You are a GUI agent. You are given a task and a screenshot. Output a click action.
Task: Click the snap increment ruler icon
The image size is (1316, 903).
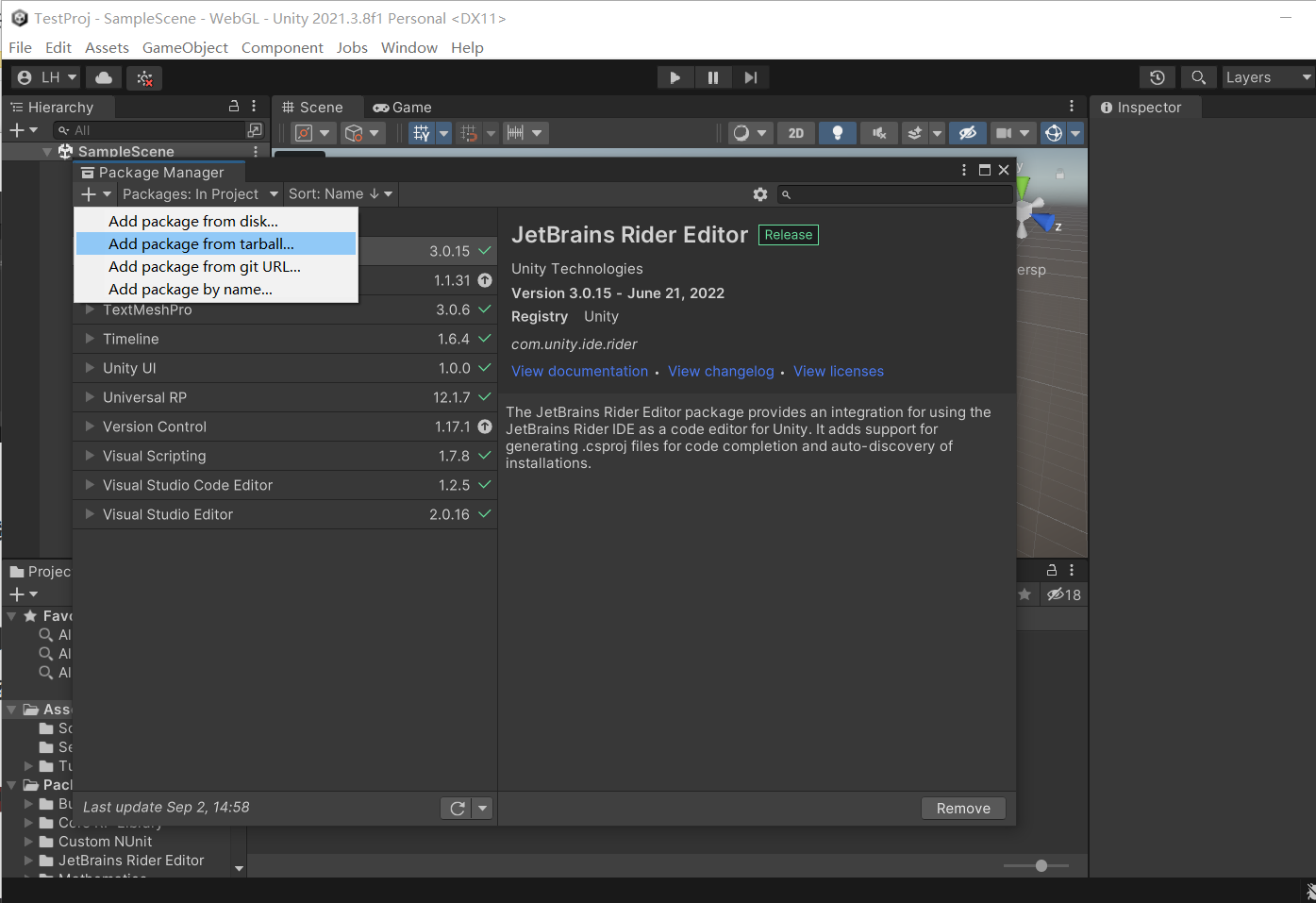point(515,133)
